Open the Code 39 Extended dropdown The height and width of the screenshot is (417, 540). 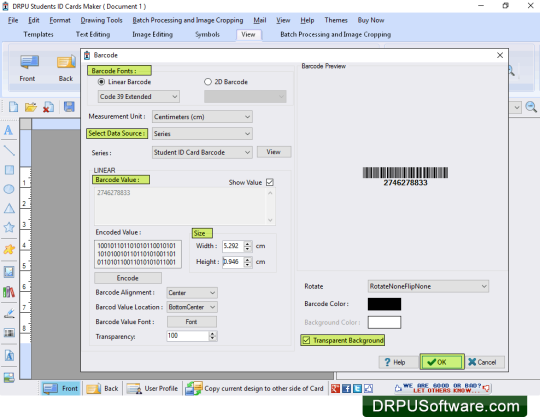click(x=138, y=96)
